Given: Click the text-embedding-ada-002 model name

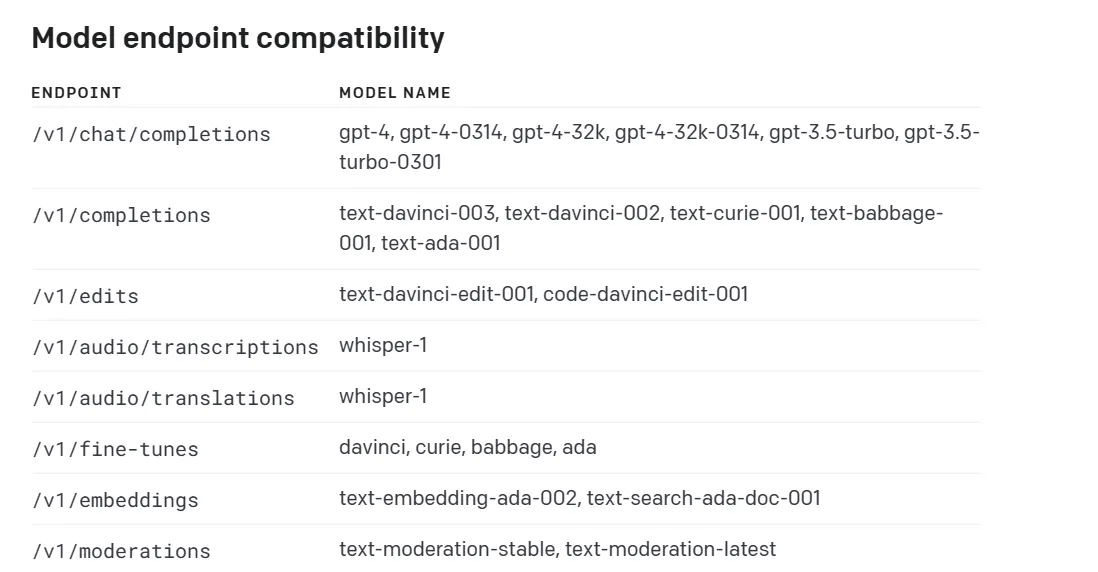Looking at the screenshot, I should (x=457, y=498).
